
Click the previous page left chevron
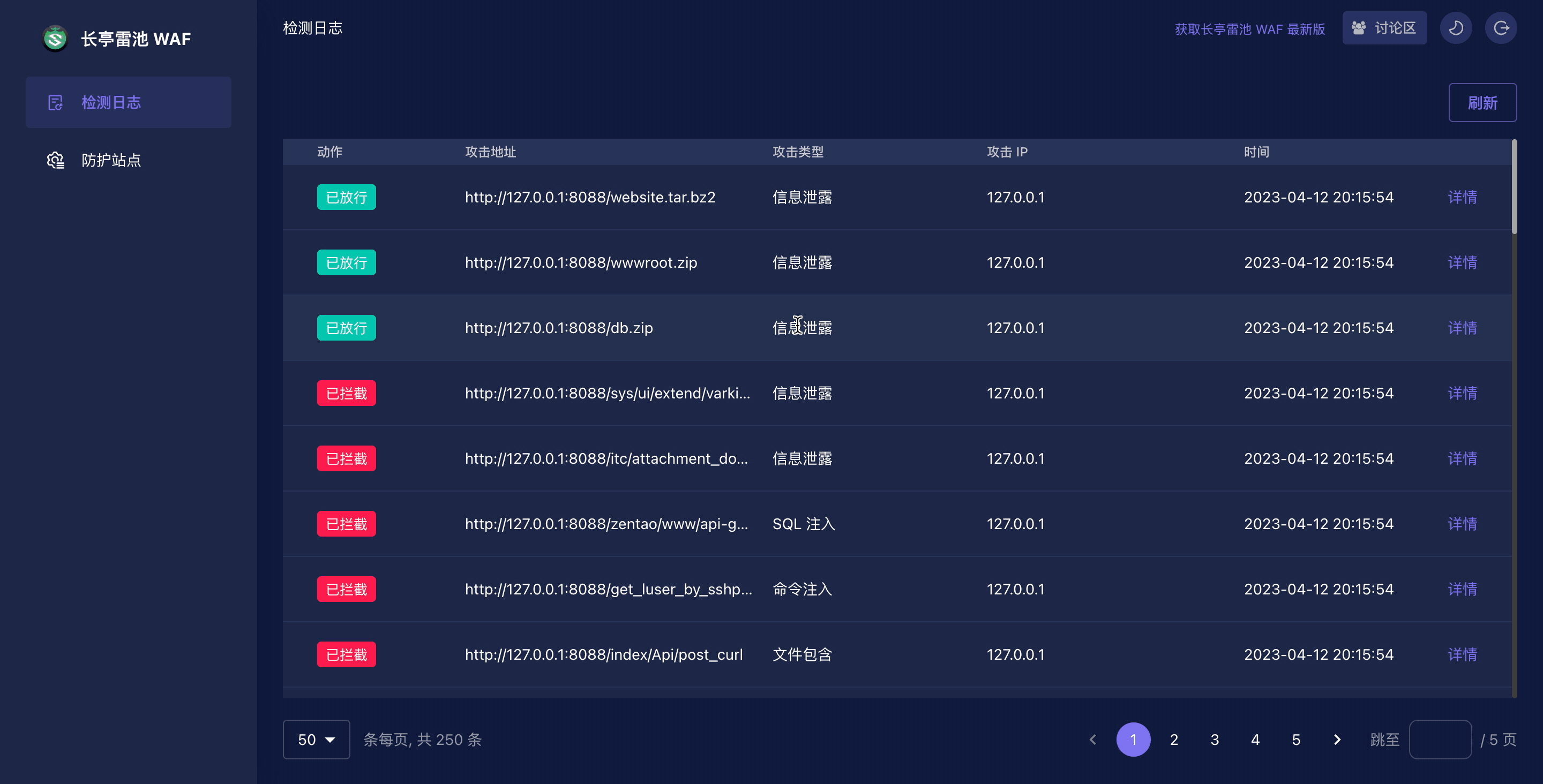pyautogui.click(x=1092, y=740)
